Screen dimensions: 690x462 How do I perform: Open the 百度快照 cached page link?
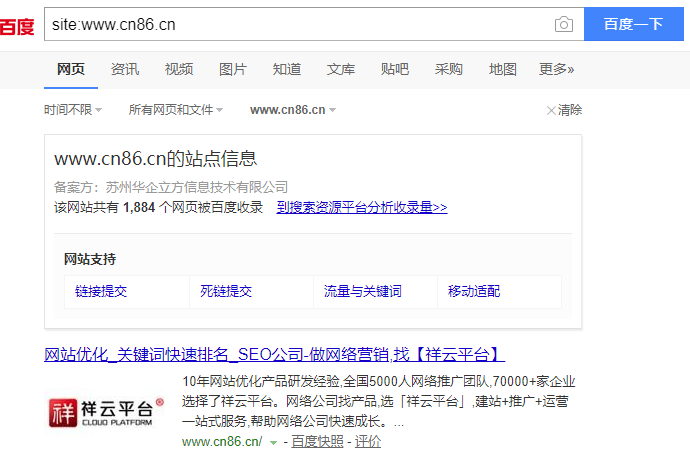coord(317,442)
